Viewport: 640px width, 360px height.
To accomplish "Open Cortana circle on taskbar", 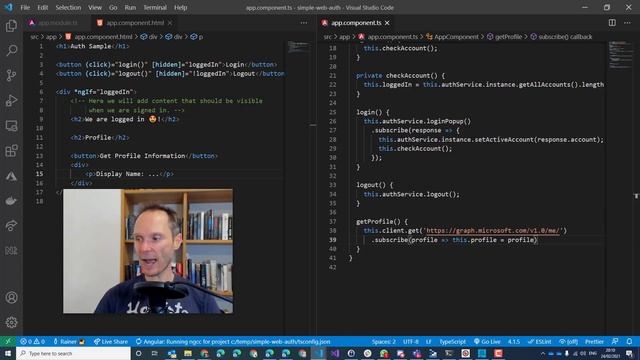I will pyautogui.click(x=138, y=353).
